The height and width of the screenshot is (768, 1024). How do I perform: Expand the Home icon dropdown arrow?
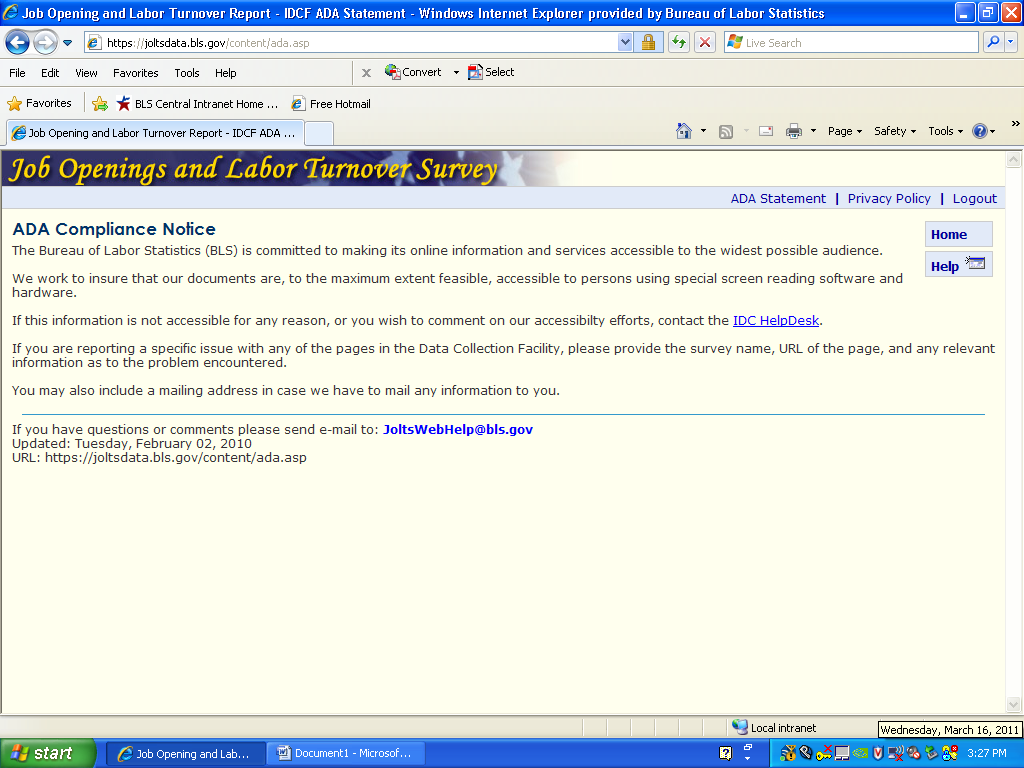[703, 131]
